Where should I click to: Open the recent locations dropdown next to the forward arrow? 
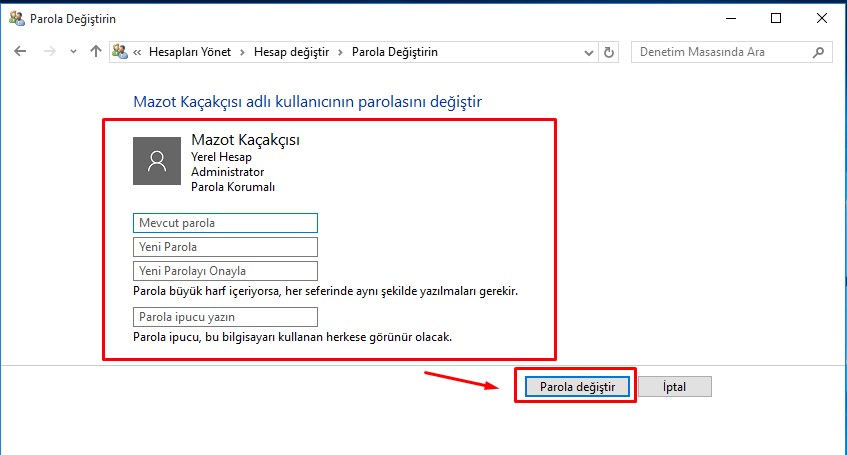click(x=72, y=52)
